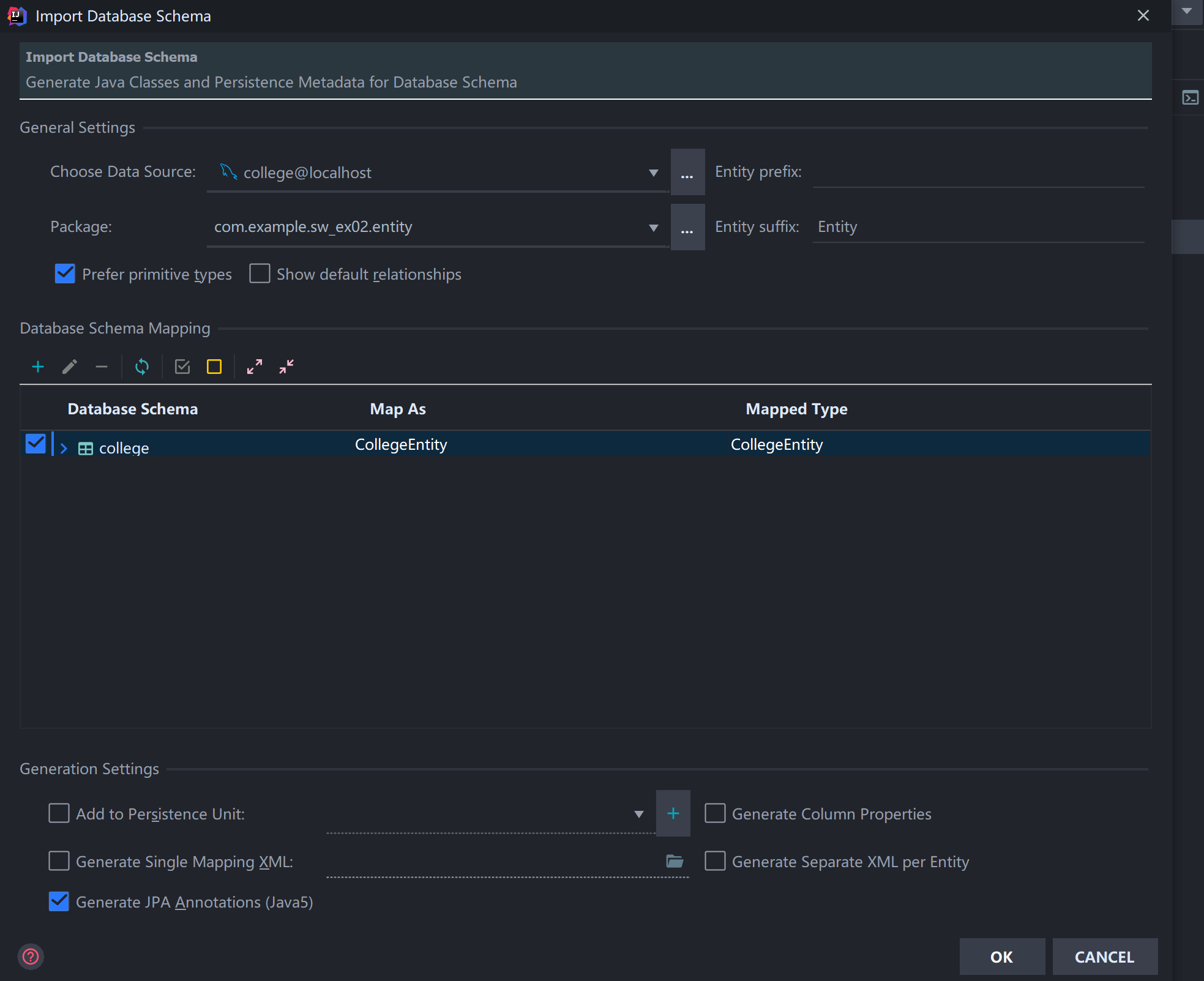Enable Generate Separate XML per Entity

[x=715, y=861]
